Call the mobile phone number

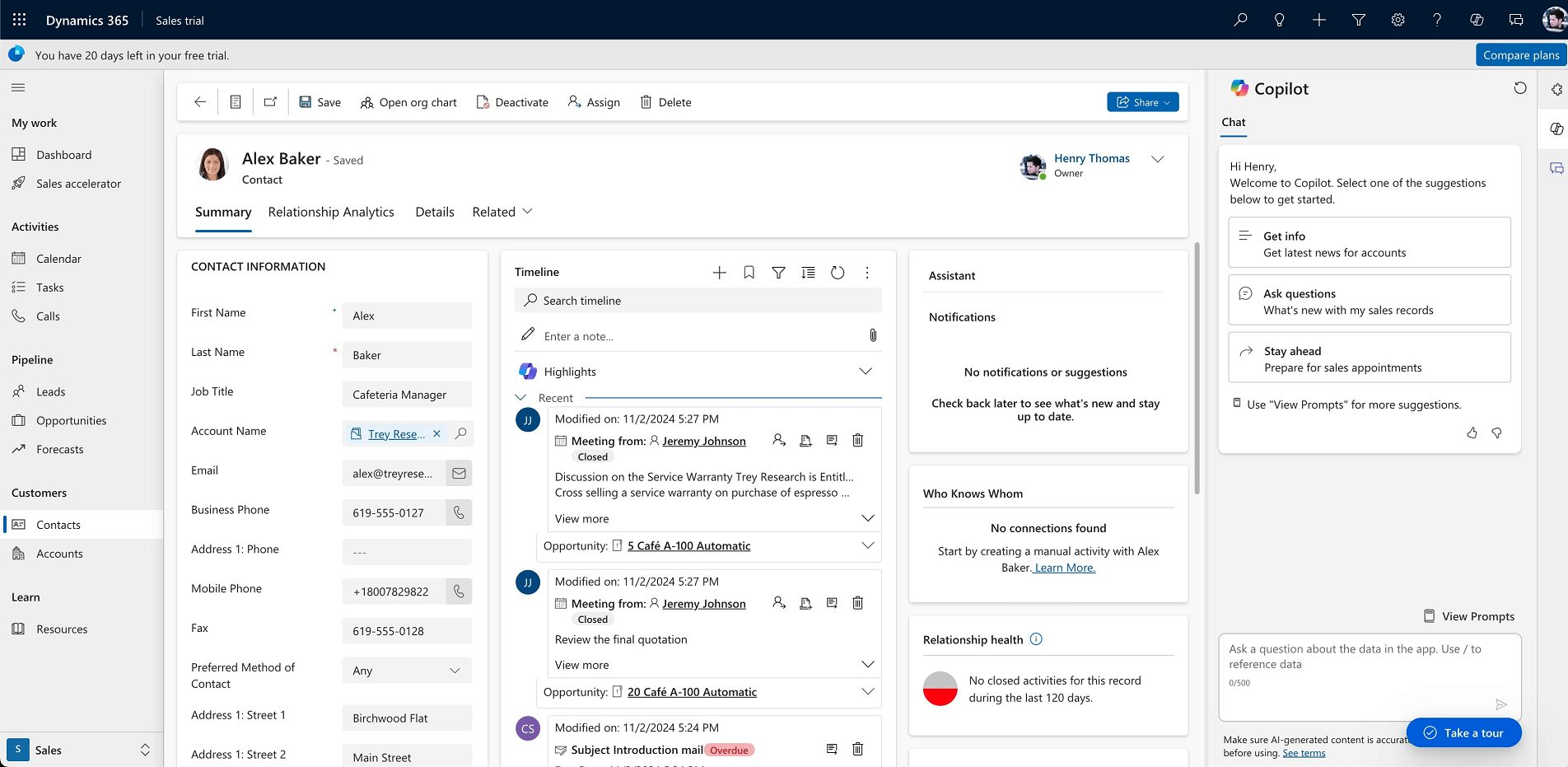[459, 591]
